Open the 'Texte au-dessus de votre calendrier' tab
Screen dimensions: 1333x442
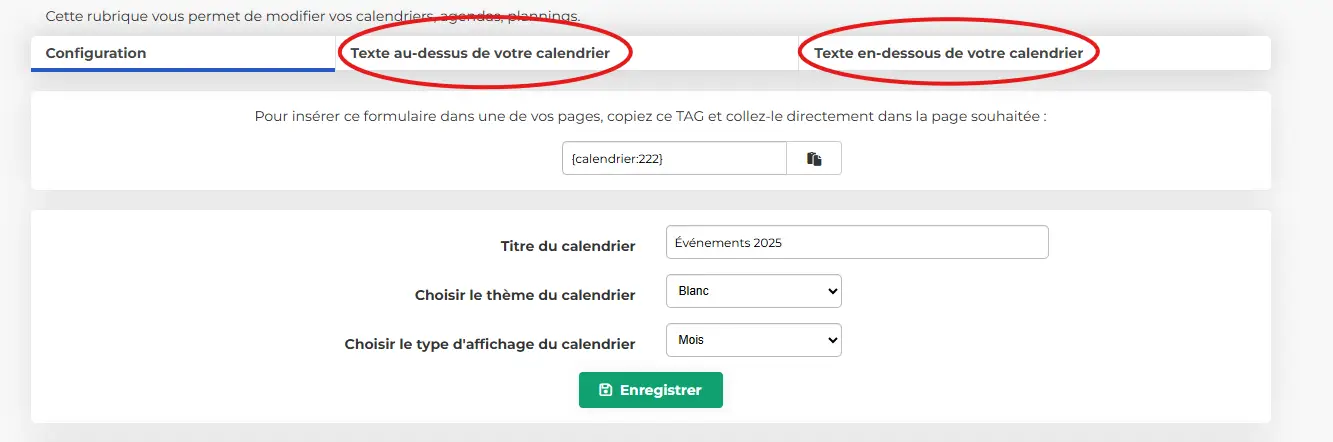coord(480,53)
